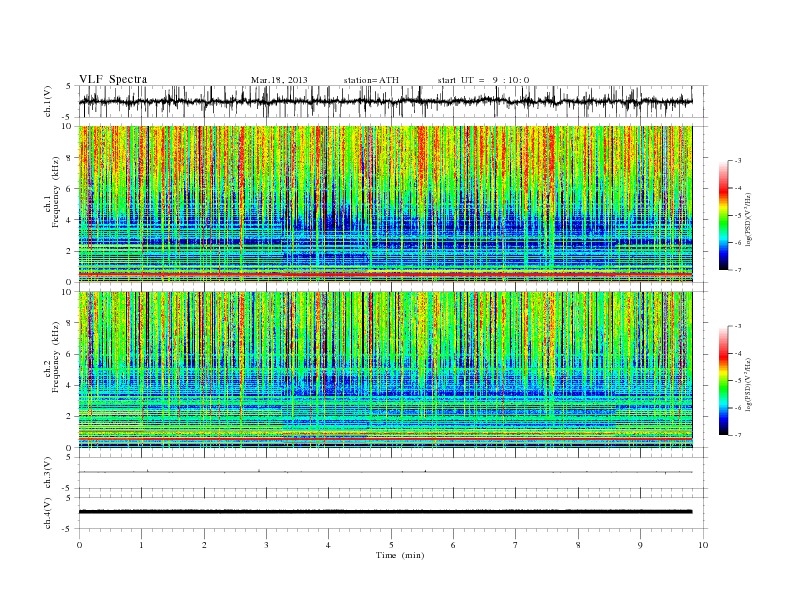Click the thick ch.4 voltage trace

385,512
